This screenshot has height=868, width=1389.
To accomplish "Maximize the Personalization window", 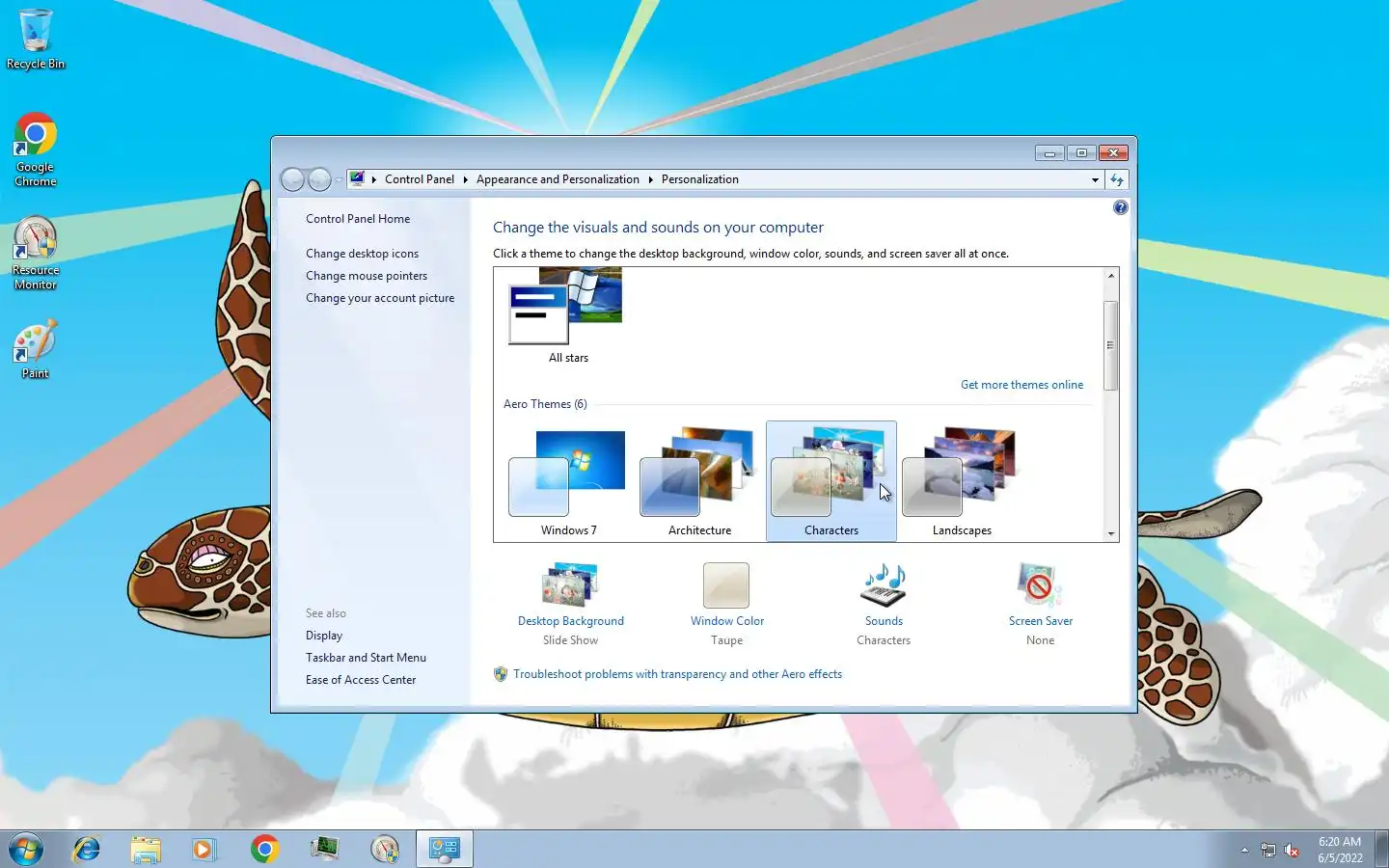I will click(x=1081, y=153).
